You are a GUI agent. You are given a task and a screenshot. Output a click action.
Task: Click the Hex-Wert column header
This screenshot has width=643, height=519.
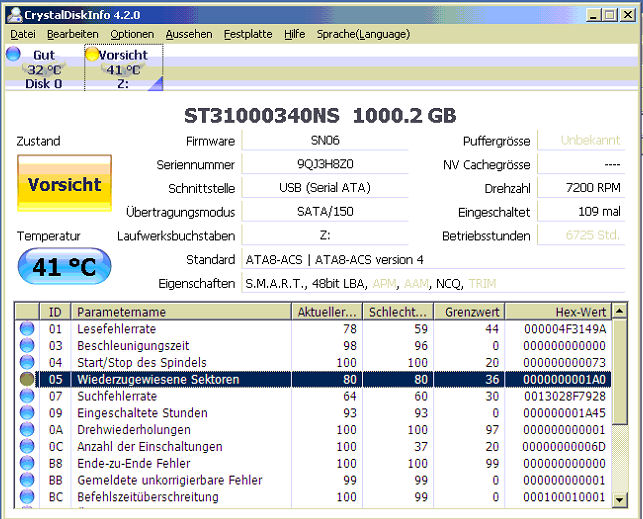558,312
